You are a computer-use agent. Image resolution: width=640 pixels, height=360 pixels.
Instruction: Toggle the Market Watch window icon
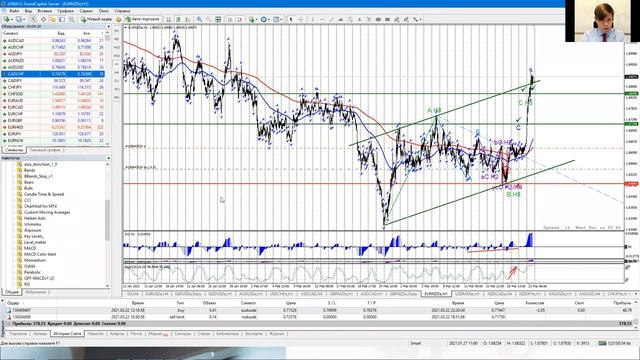(33, 19)
